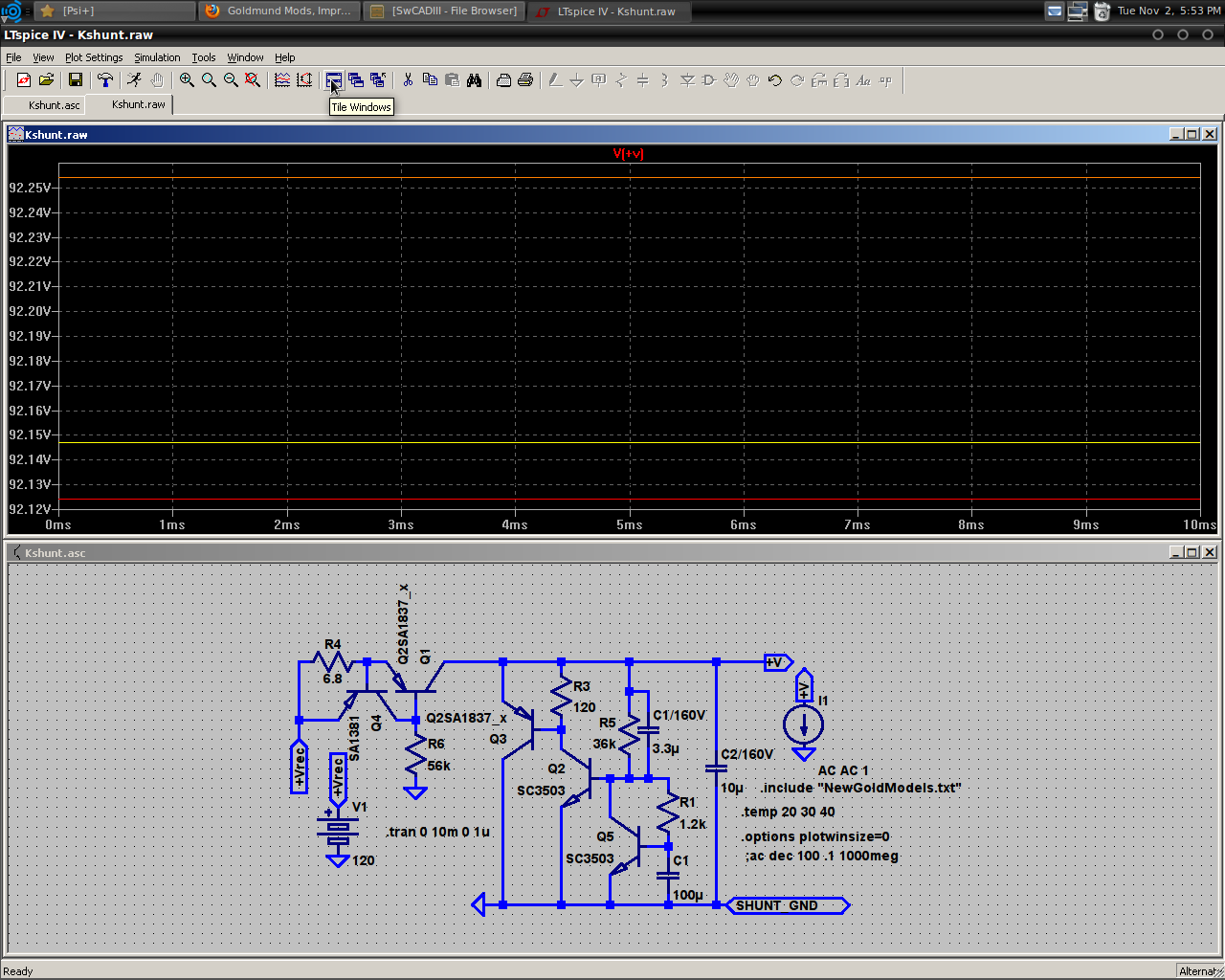This screenshot has height=980, width=1225.
Task: Select the Place Ground symbol tool
Action: point(577,80)
